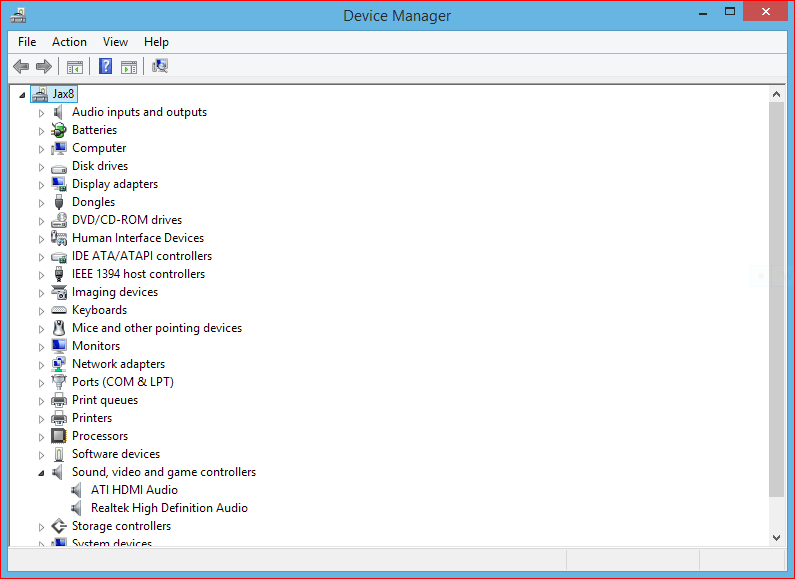Close the Device Manager window
The width and height of the screenshot is (795, 579).
point(766,12)
